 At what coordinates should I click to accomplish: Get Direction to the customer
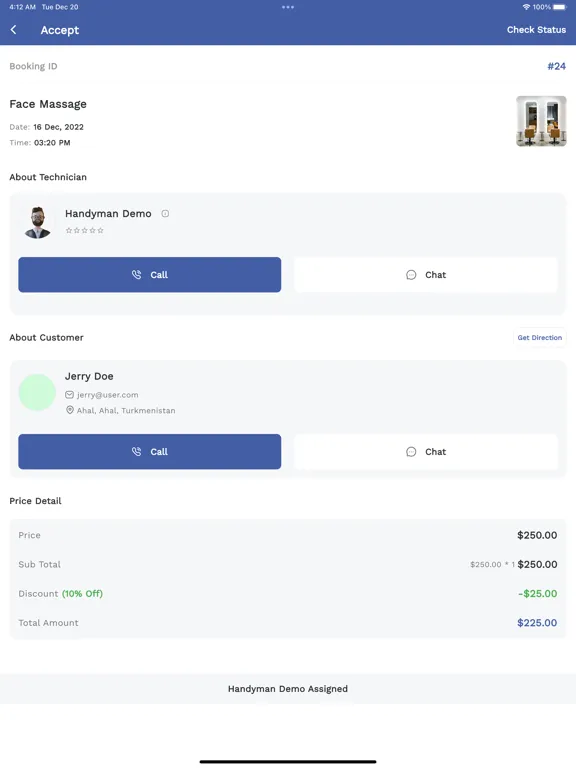point(540,337)
